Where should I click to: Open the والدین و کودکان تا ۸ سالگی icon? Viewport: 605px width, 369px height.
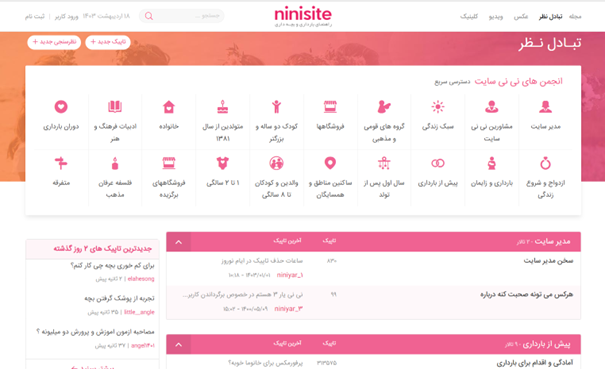276,163
